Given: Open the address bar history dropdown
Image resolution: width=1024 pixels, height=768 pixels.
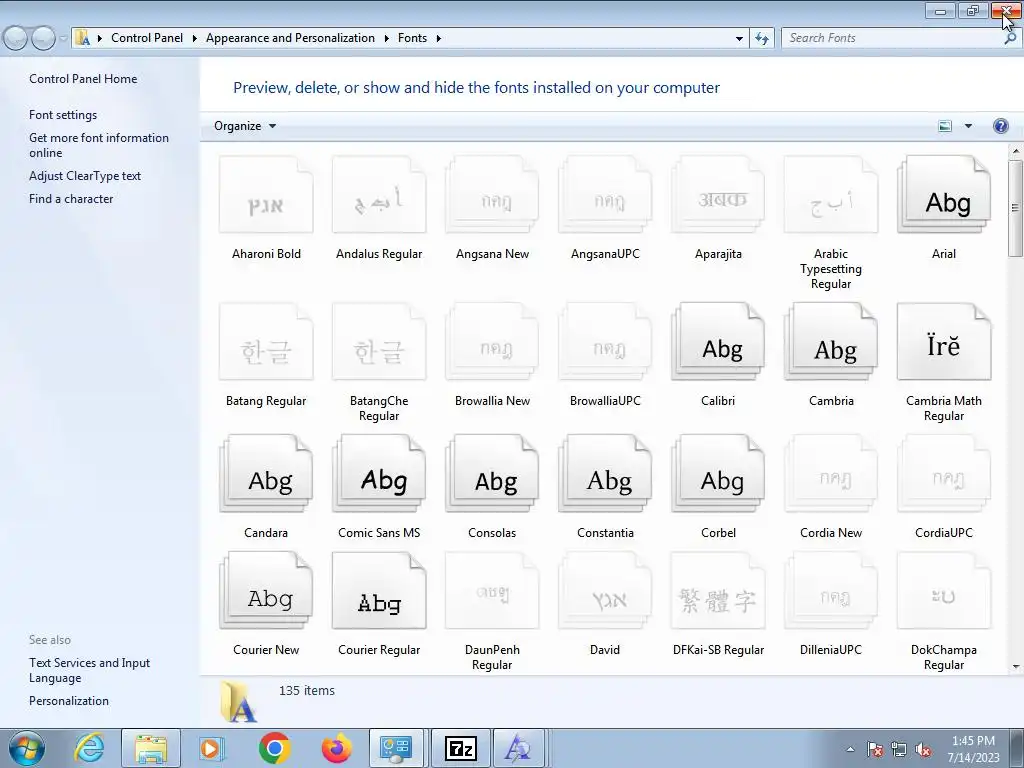Looking at the screenshot, I should [x=739, y=38].
